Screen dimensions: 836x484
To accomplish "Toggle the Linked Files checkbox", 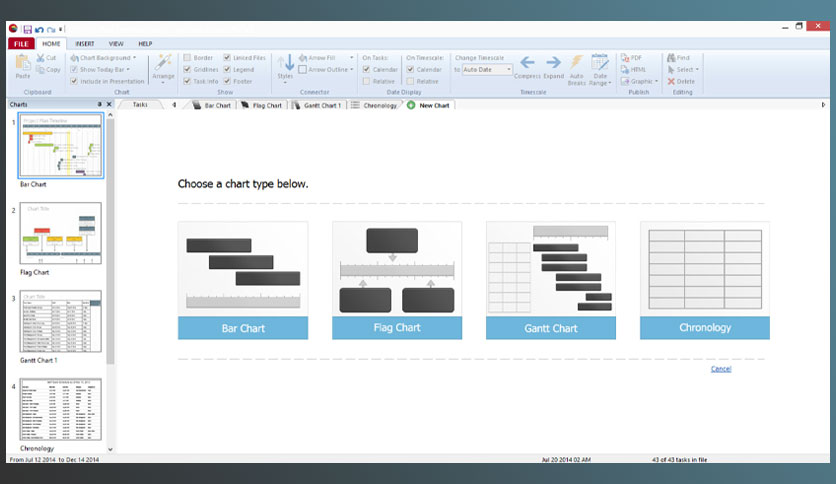I will (x=227, y=58).
